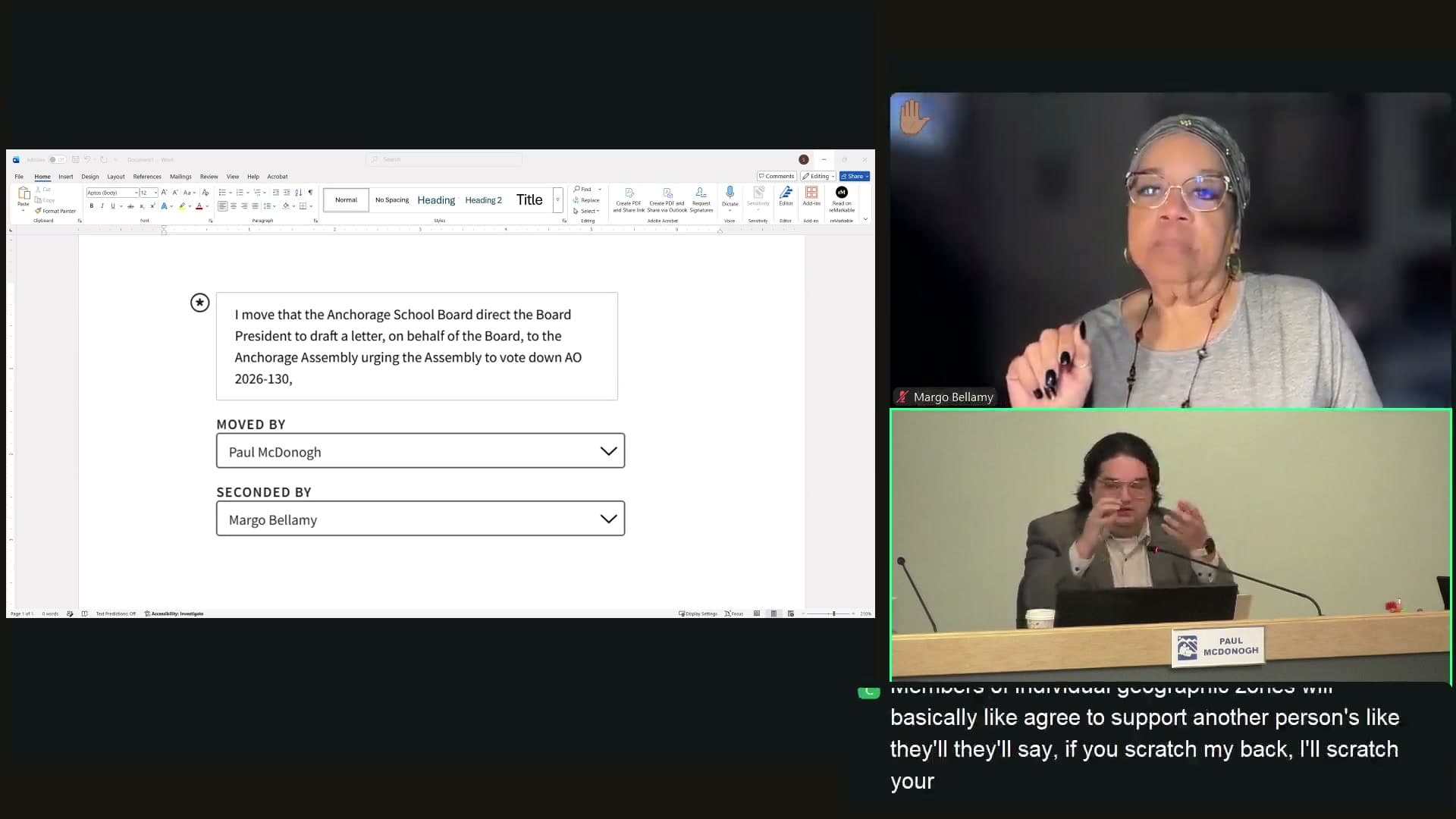Click the Dictate microphone icon
The width and height of the screenshot is (1456, 819).
coord(730,193)
